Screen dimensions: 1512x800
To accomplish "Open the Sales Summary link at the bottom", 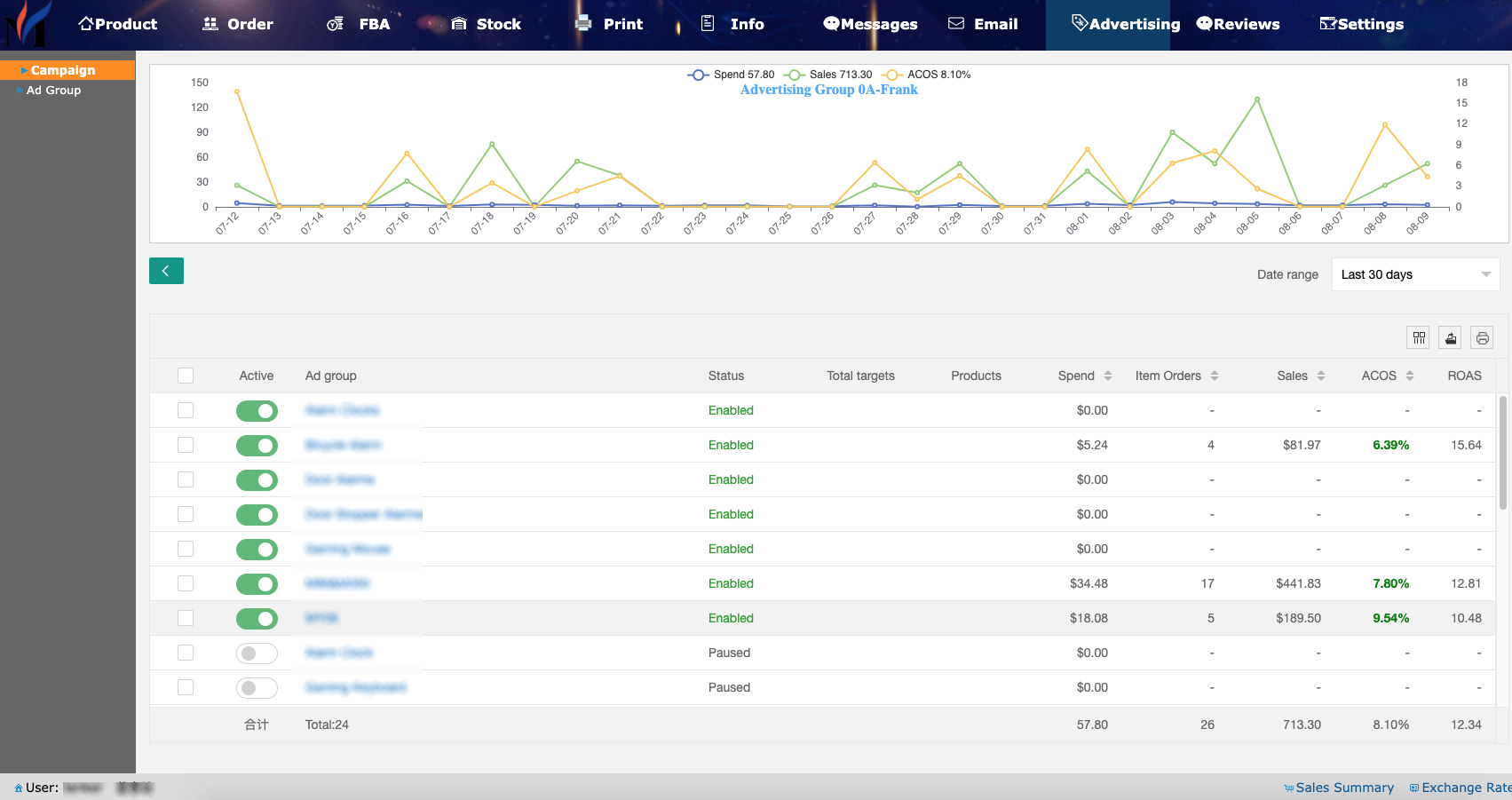I will tap(1343, 788).
